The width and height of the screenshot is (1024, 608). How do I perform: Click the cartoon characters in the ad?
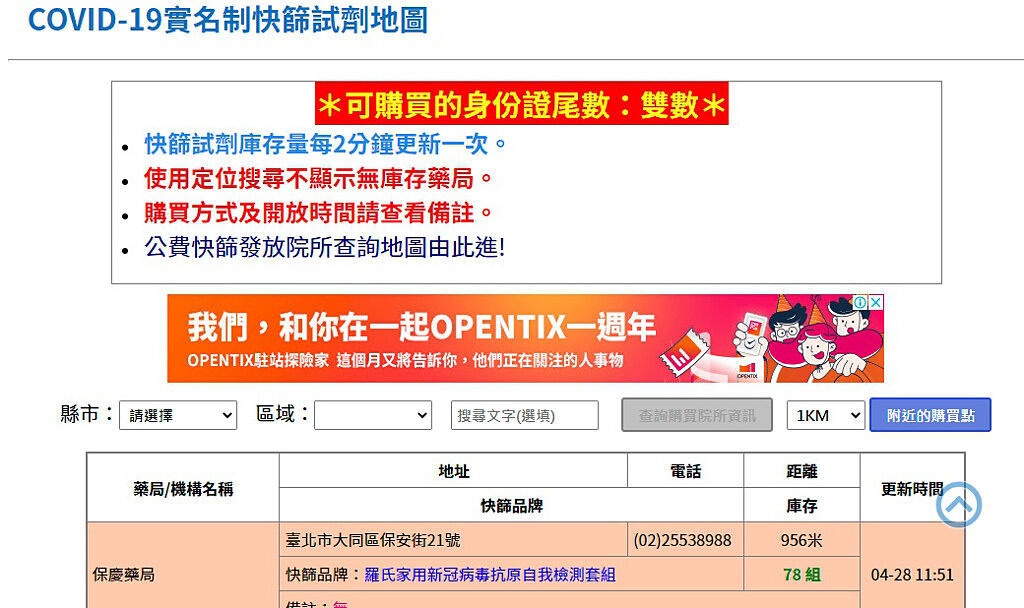(812, 338)
